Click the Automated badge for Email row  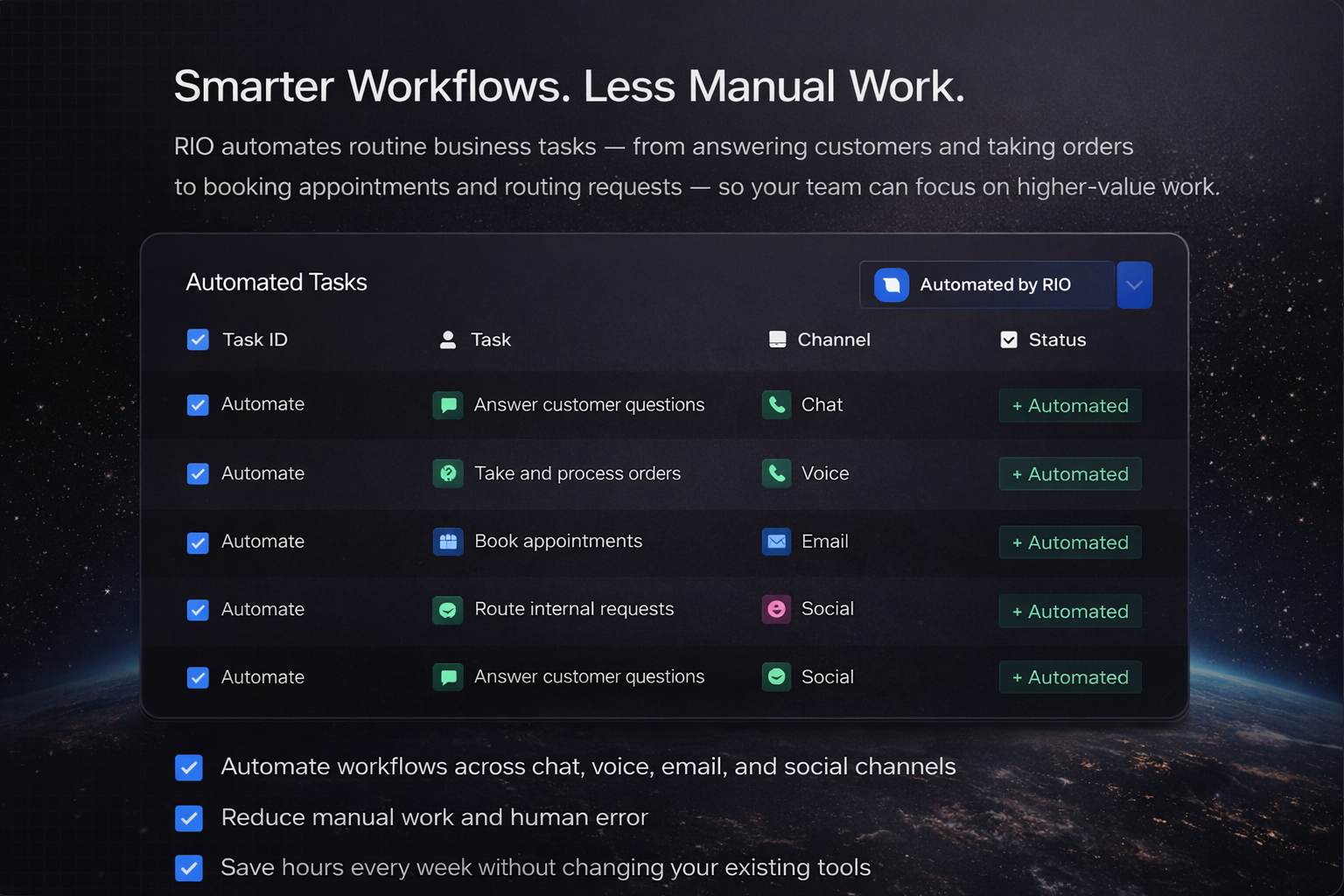tap(1069, 542)
